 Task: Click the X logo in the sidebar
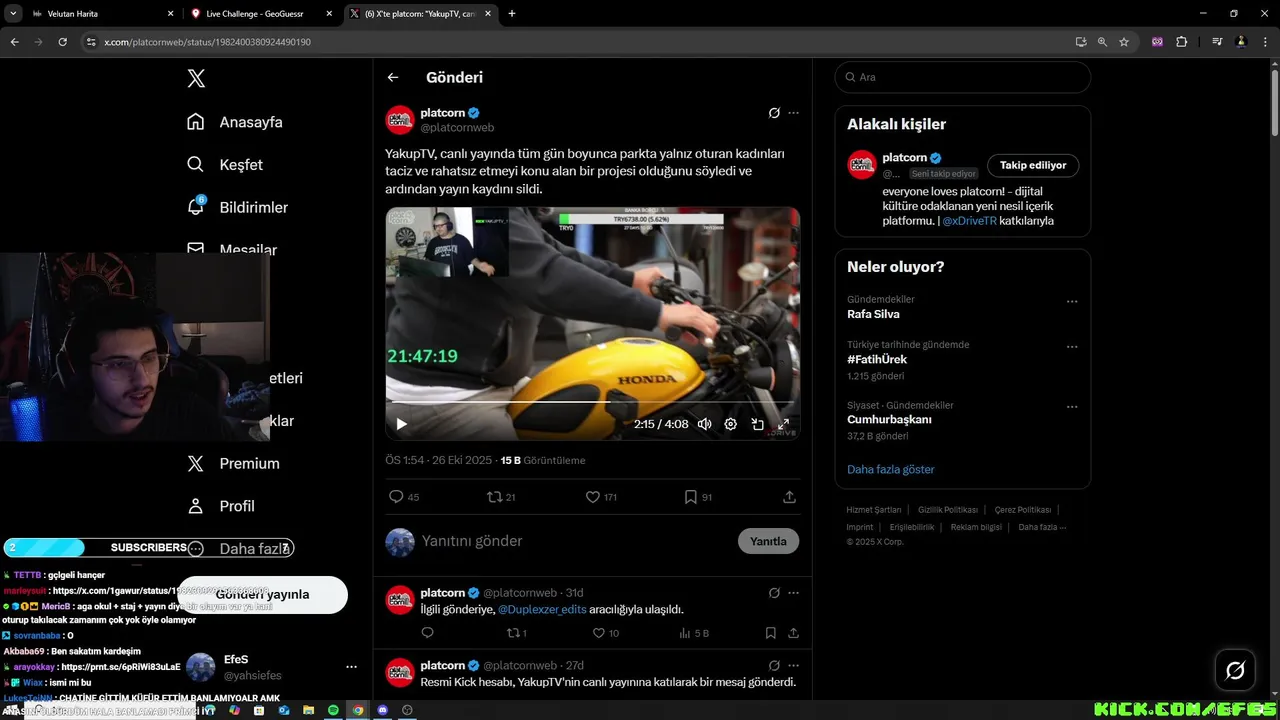[x=196, y=79]
